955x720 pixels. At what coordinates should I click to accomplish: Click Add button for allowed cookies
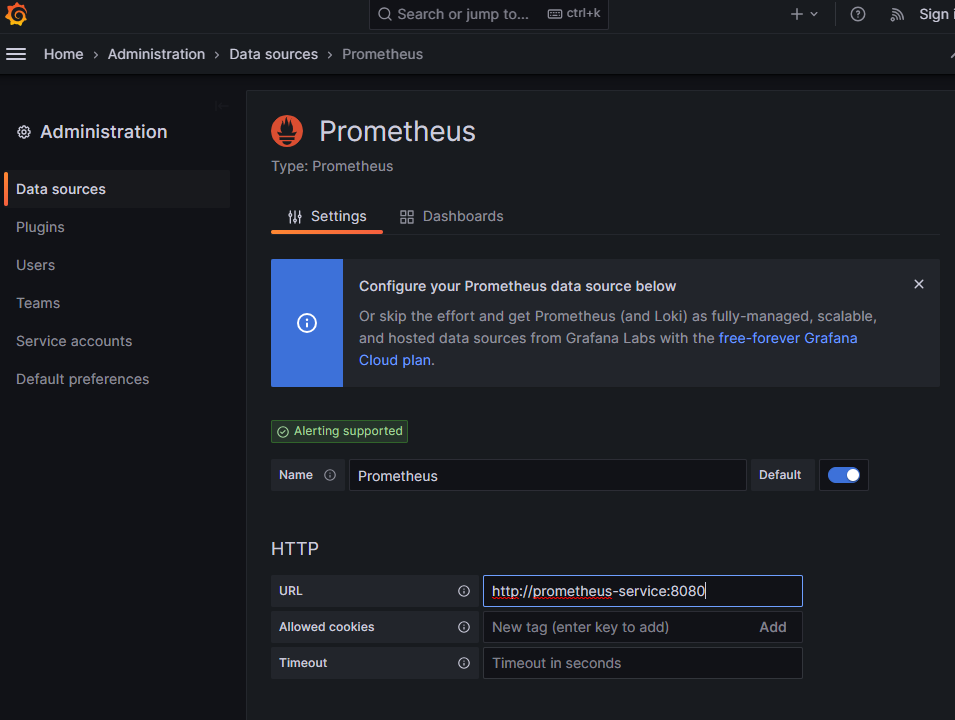[773, 627]
